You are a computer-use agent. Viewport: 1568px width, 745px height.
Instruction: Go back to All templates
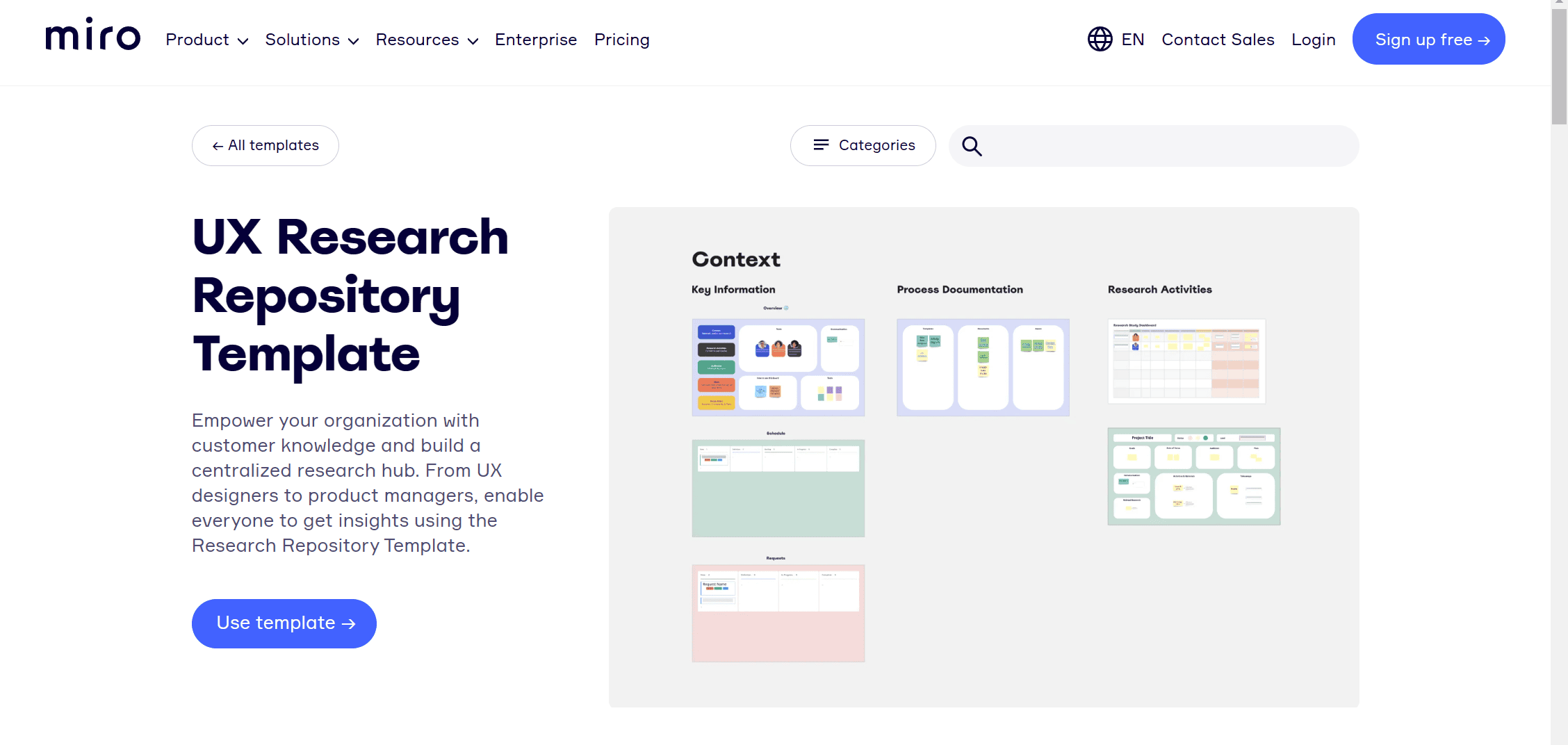[266, 145]
